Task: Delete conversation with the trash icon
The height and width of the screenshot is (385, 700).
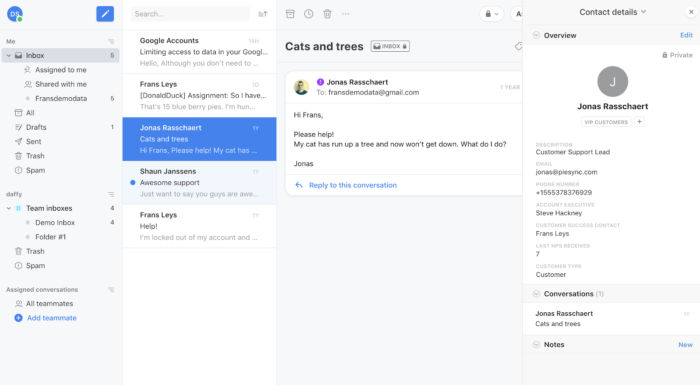Action: coord(327,14)
